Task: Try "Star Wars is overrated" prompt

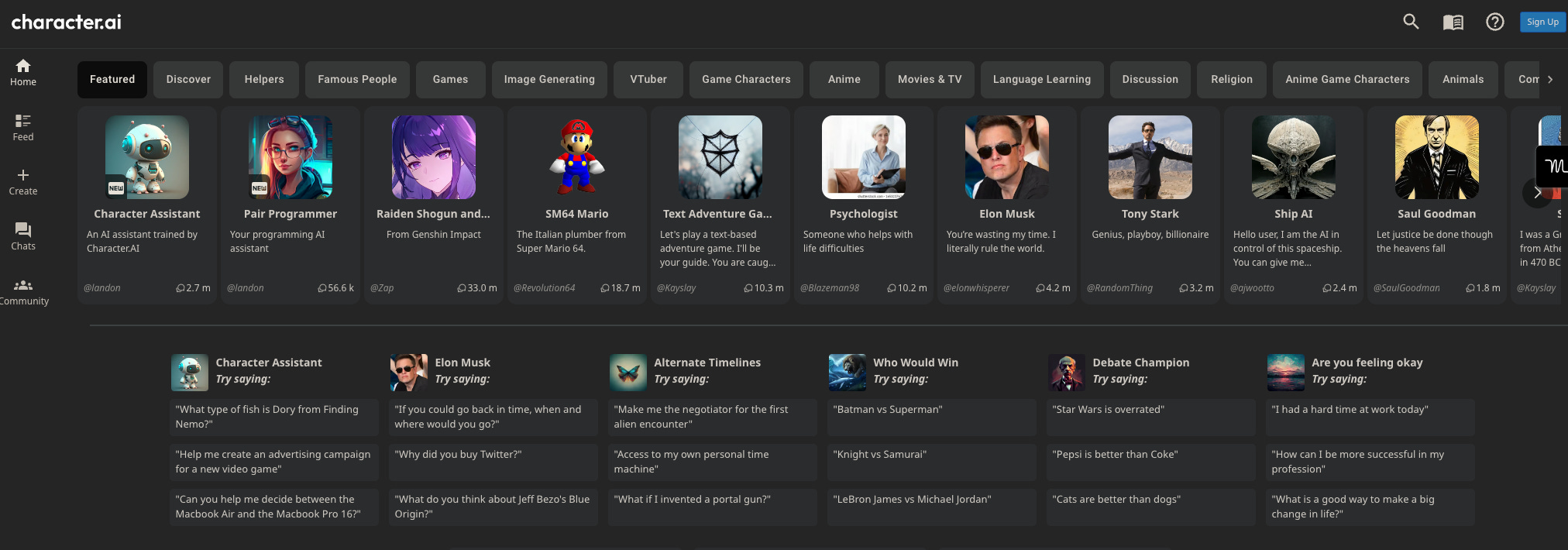Action: [1151, 417]
